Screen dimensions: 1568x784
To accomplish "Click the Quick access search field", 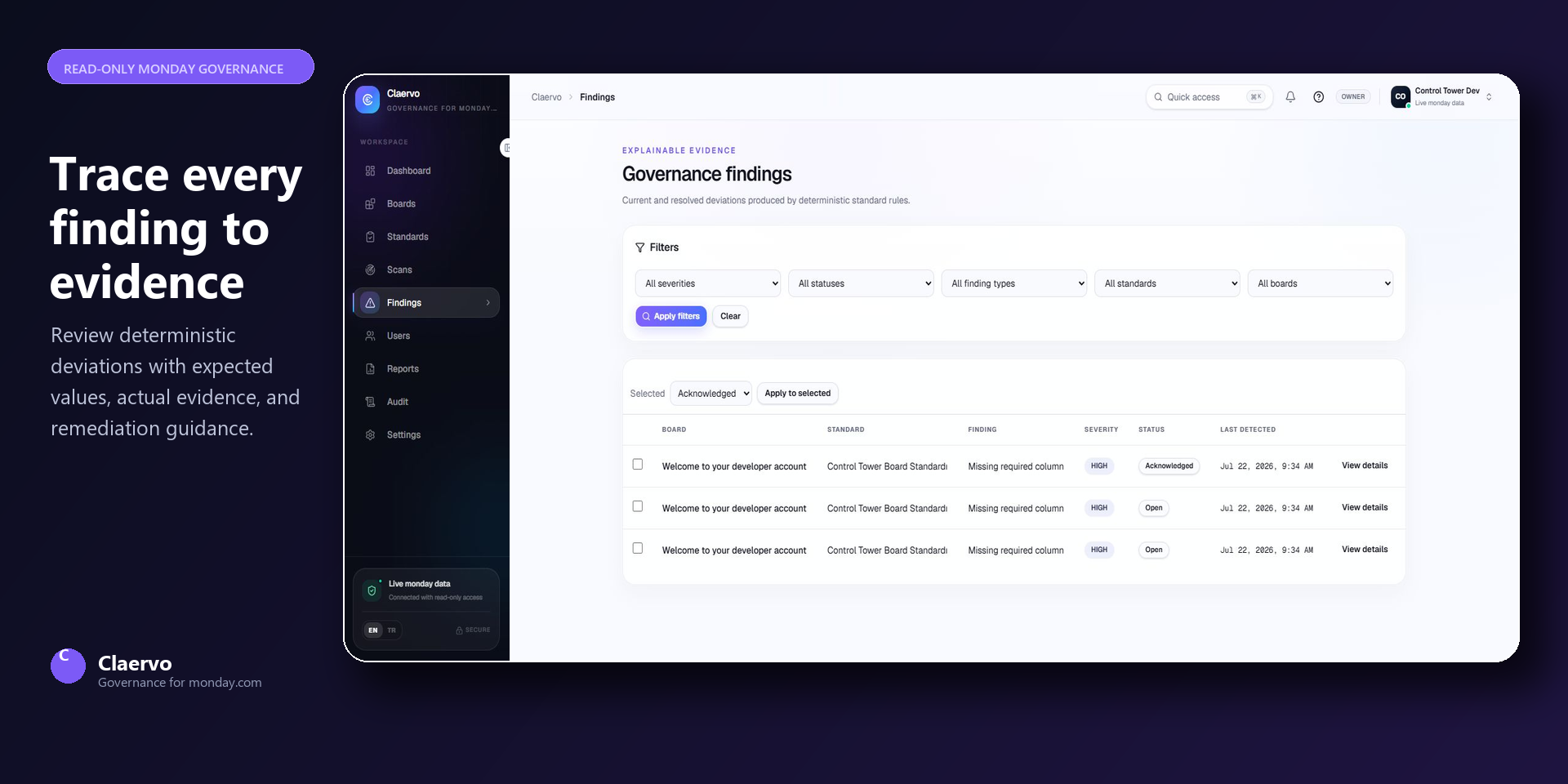I will pyautogui.click(x=1209, y=96).
